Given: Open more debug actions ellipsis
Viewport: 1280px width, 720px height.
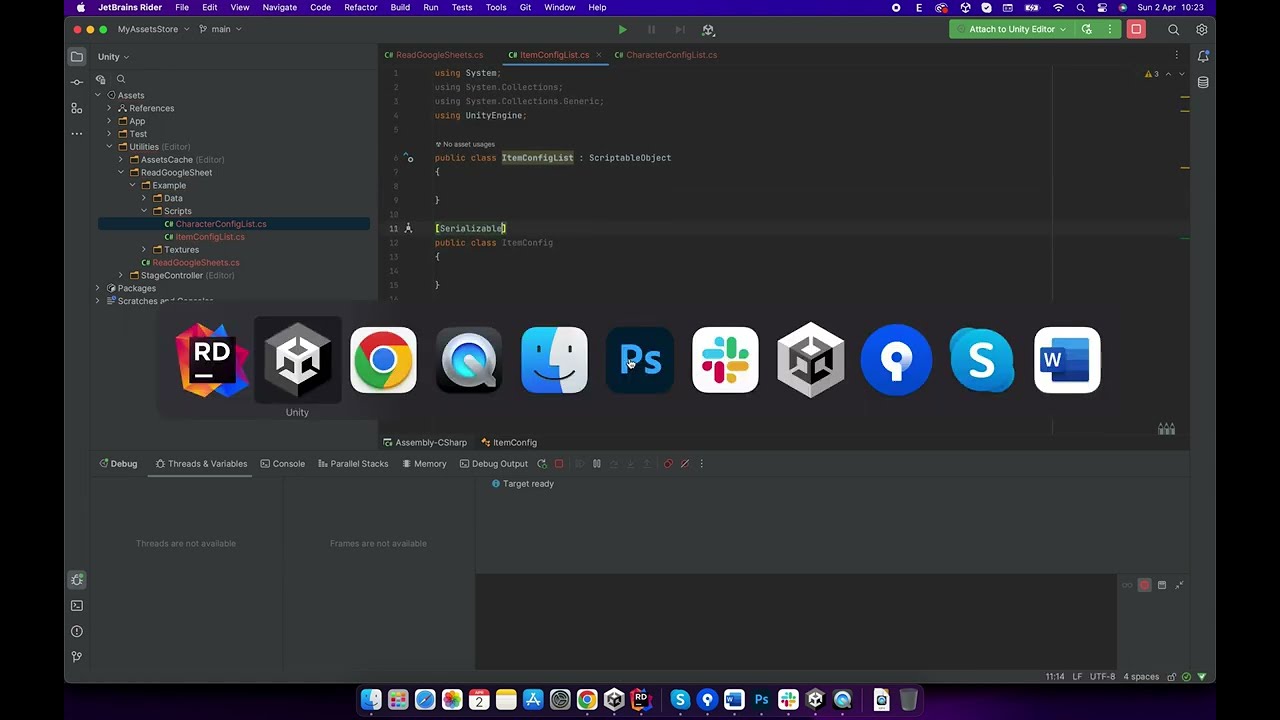Looking at the screenshot, I should pyautogui.click(x=701, y=464).
